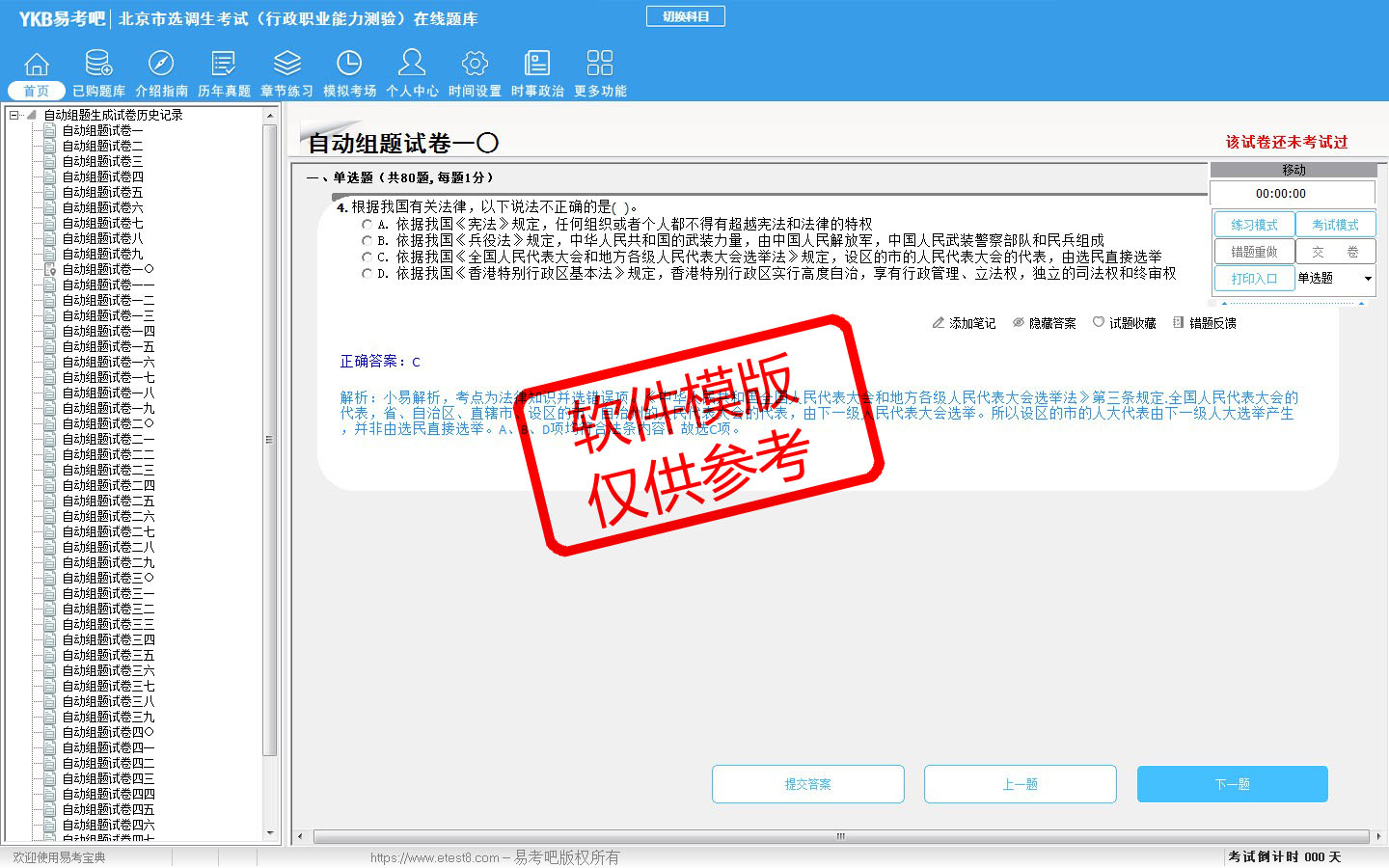
Task: Switch to 考试模式 tab
Action: 1335,225
